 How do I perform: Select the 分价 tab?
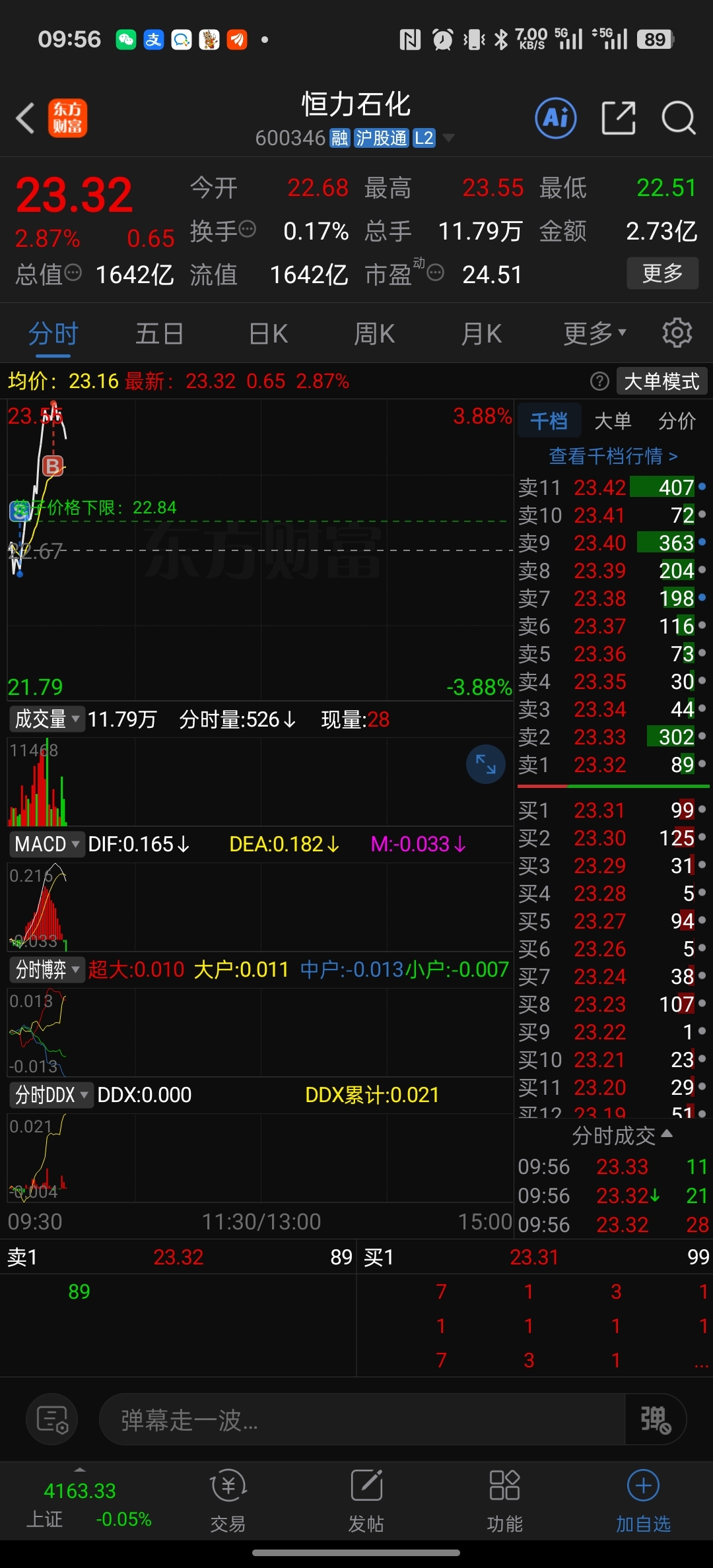tap(677, 420)
